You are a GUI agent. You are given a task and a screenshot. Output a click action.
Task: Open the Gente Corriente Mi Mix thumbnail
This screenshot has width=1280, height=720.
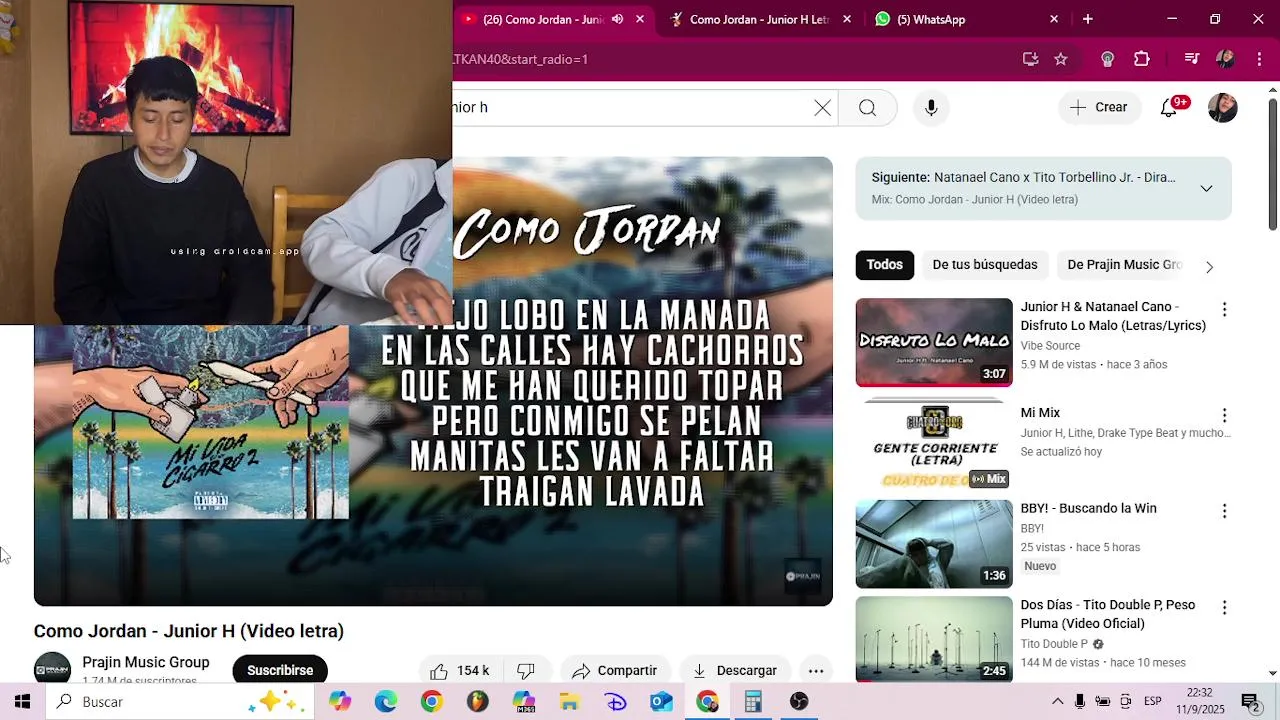point(934,445)
